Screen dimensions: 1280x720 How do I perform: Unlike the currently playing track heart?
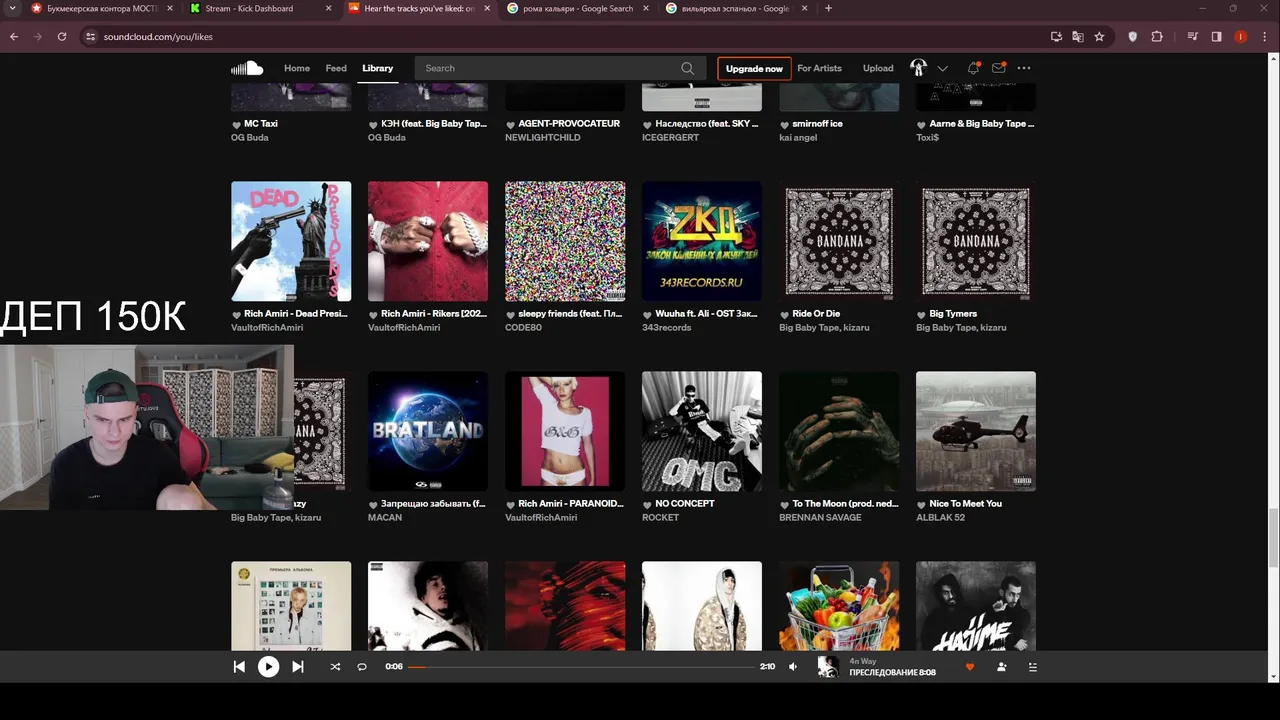click(x=969, y=667)
